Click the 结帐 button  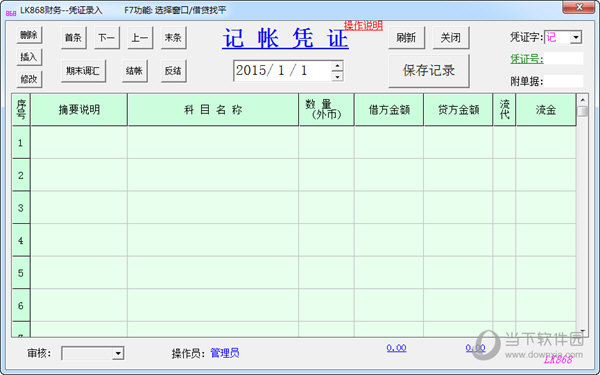click(x=135, y=71)
